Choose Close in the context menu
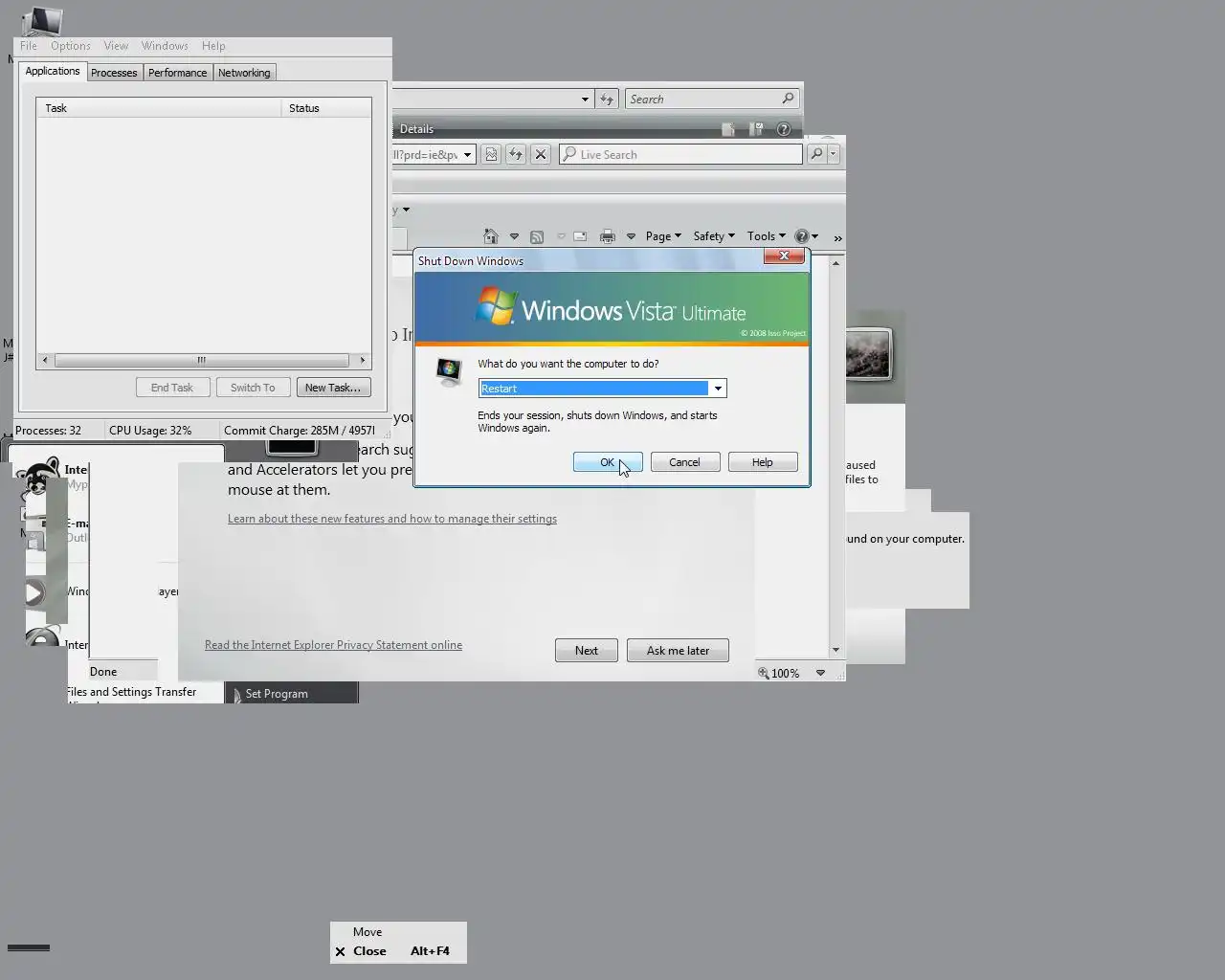This screenshot has height=980, width=1225. pos(398,951)
